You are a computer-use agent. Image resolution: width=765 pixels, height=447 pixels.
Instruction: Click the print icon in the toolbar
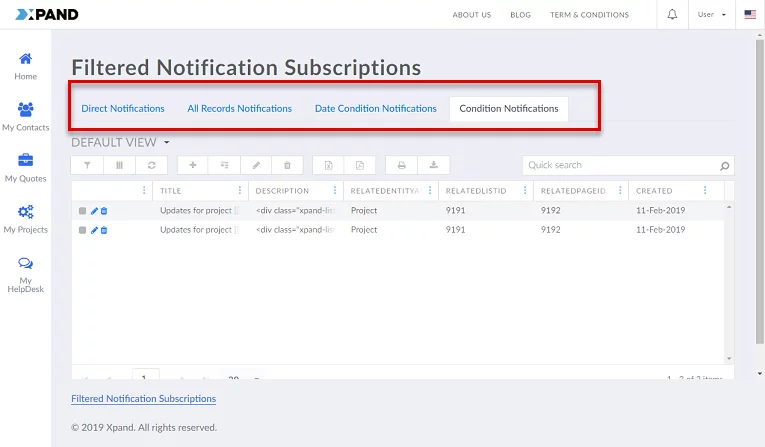tap(401, 165)
